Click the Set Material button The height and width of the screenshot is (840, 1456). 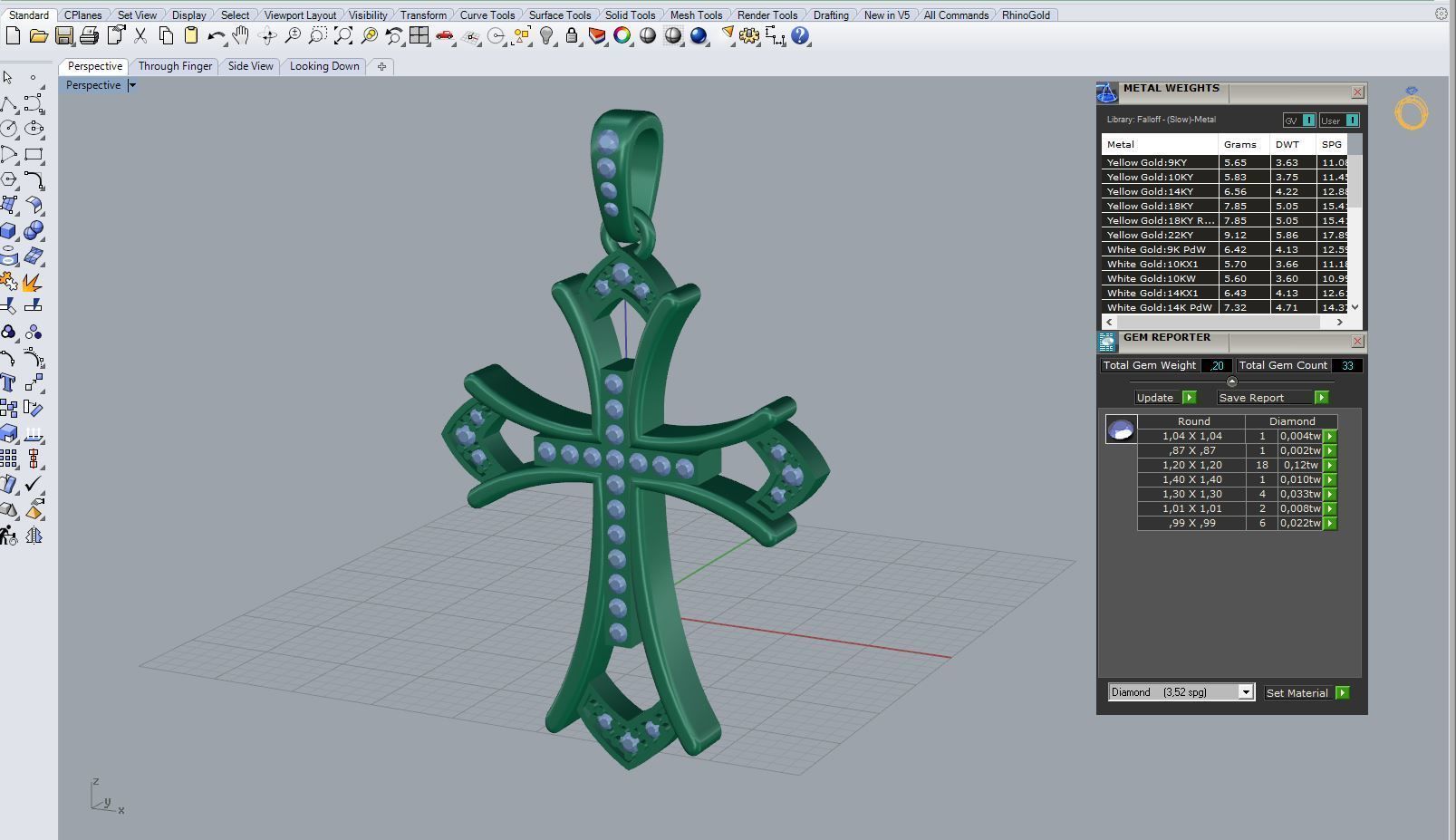[x=1307, y=693]
